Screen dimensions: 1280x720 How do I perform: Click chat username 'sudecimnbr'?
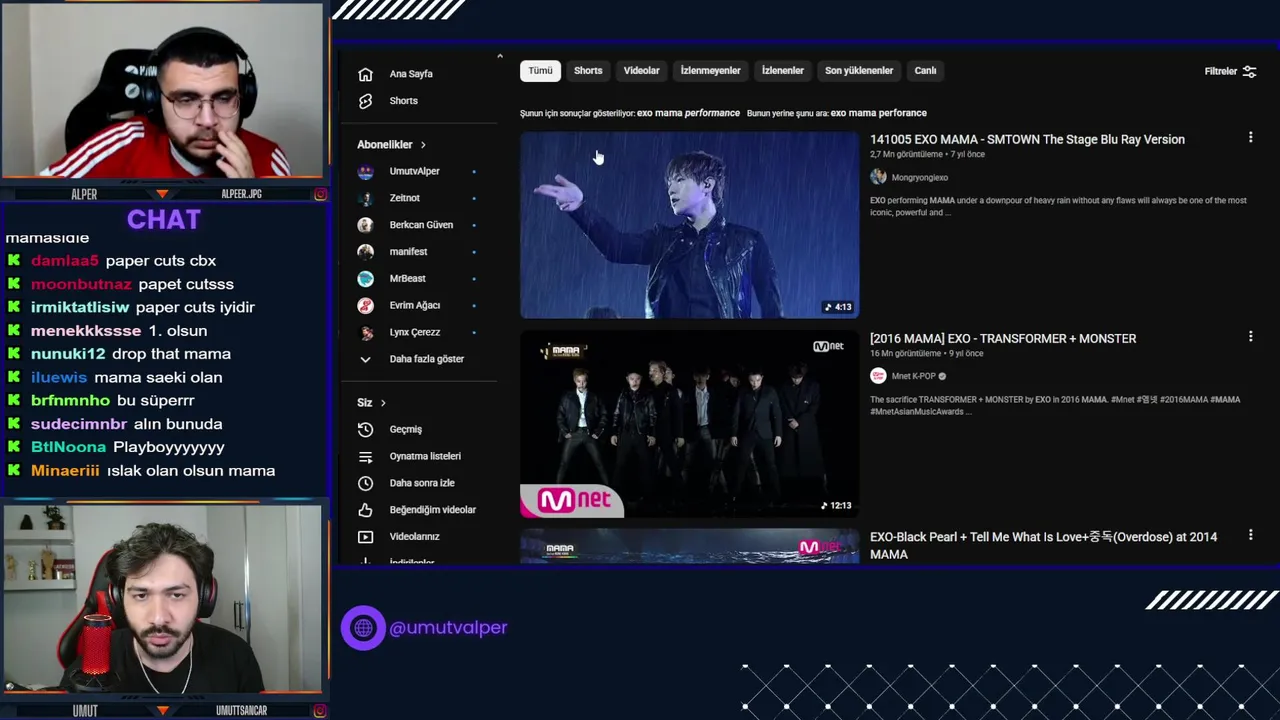[79, 424]
